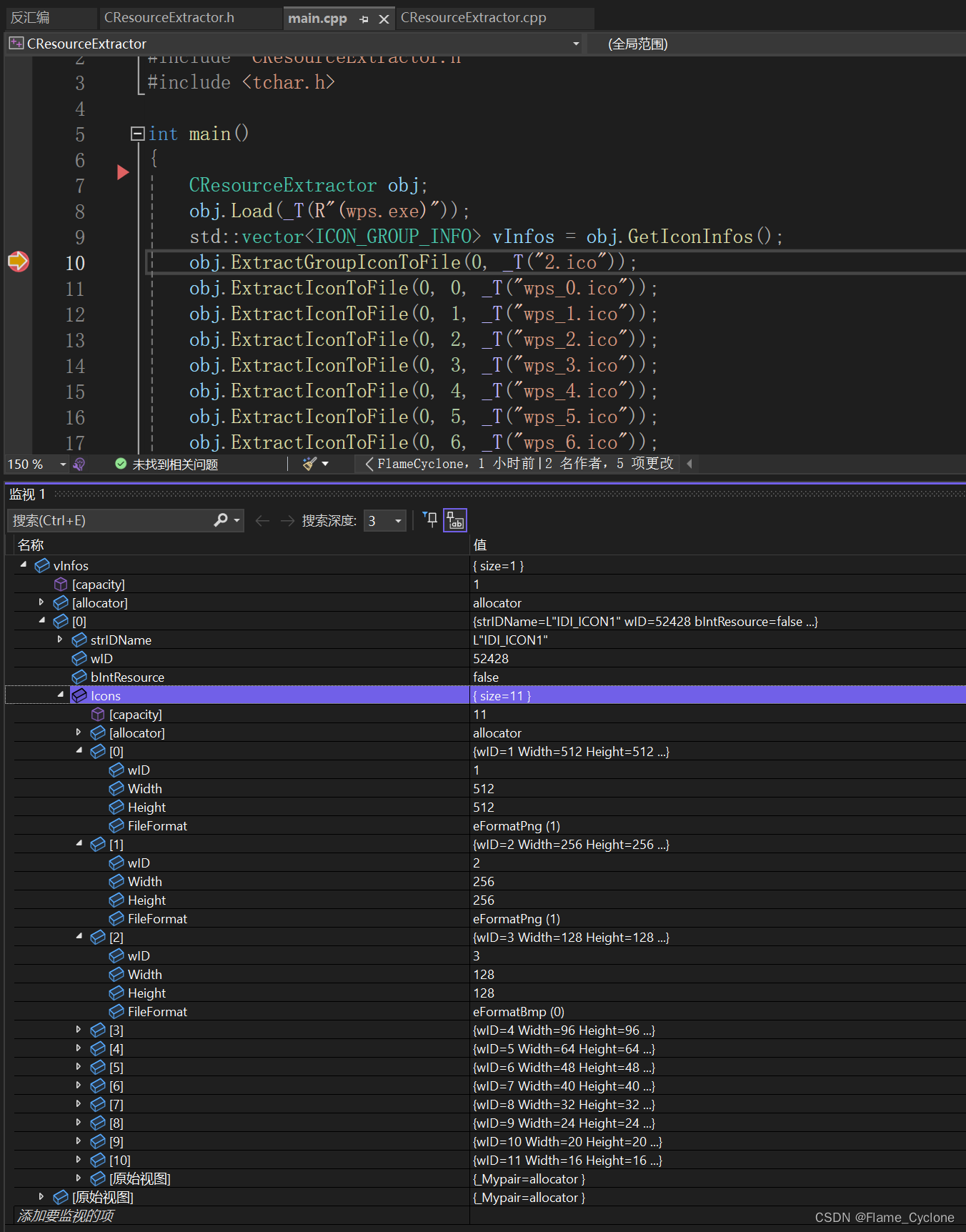Click the wID 52428 field icon
This screenshot has width=966, height=1232.
coord(79,658)
